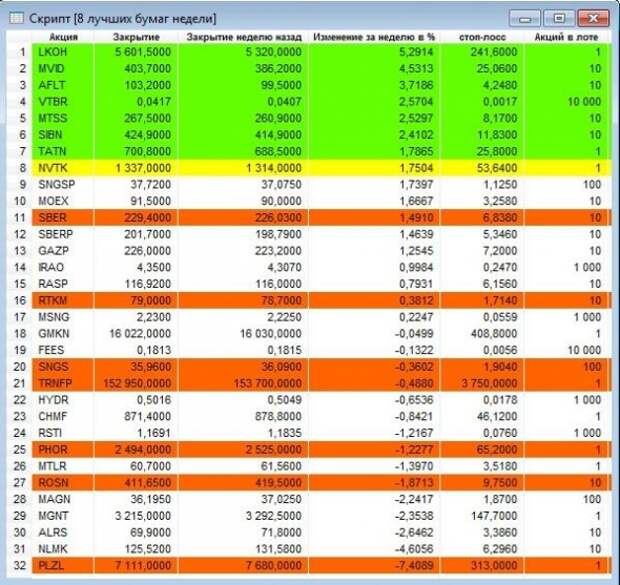Select the GAZP ticker cell
Image resolution: width=620 pixels, height=585 pixels.
(63, 251)
